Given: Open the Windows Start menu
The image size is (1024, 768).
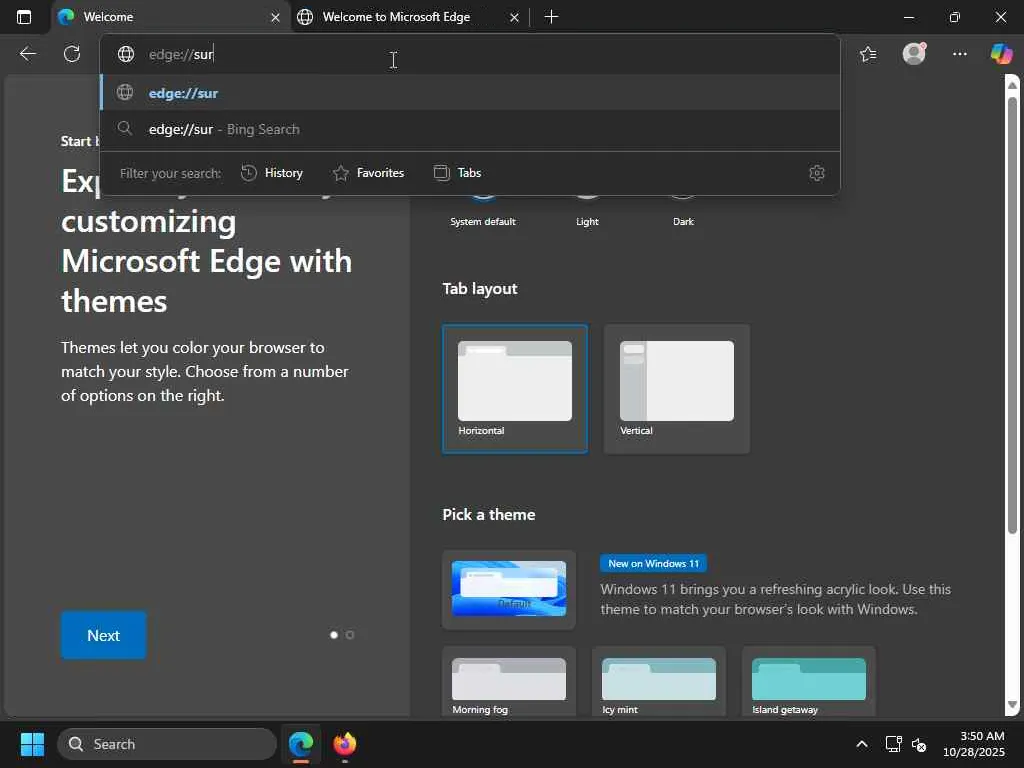Looking at the screenshot, I should pyautogui.click(x=32, y=744).
